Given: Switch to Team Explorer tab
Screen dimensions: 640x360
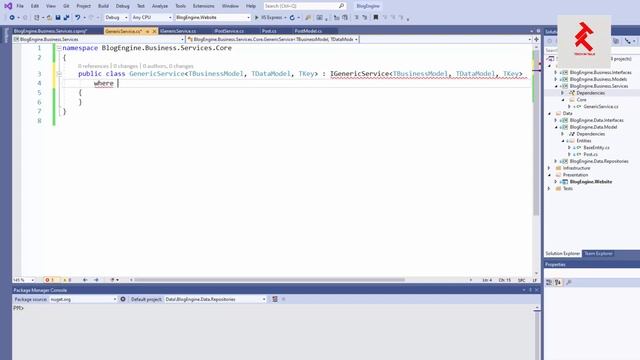Looking at the screenshot, I should tap(598, 253).
